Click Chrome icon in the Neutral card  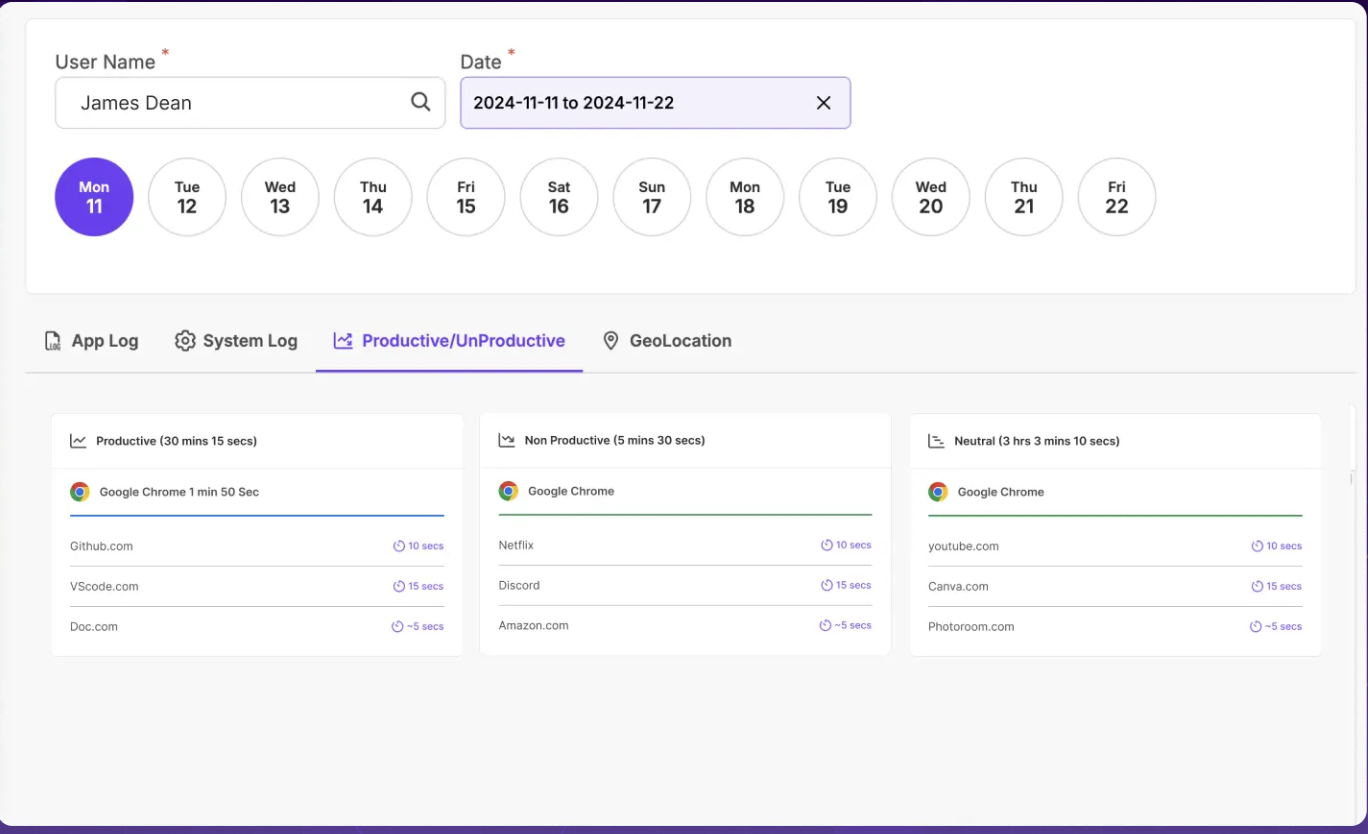point(938,492)
